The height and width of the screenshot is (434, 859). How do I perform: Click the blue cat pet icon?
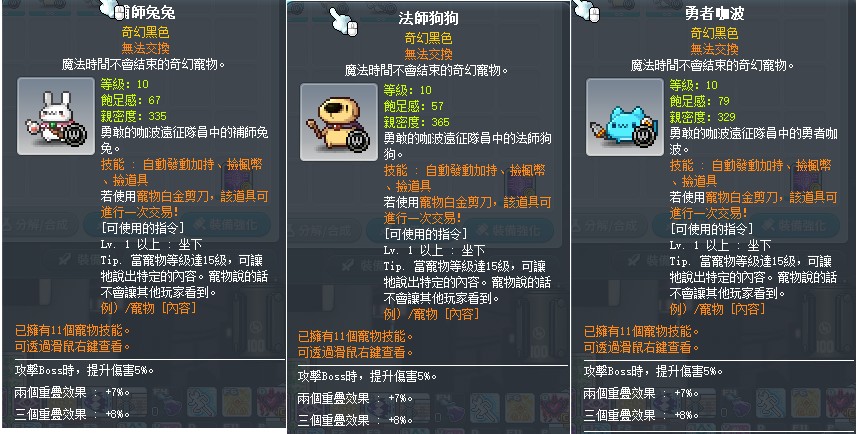(625, 117)
